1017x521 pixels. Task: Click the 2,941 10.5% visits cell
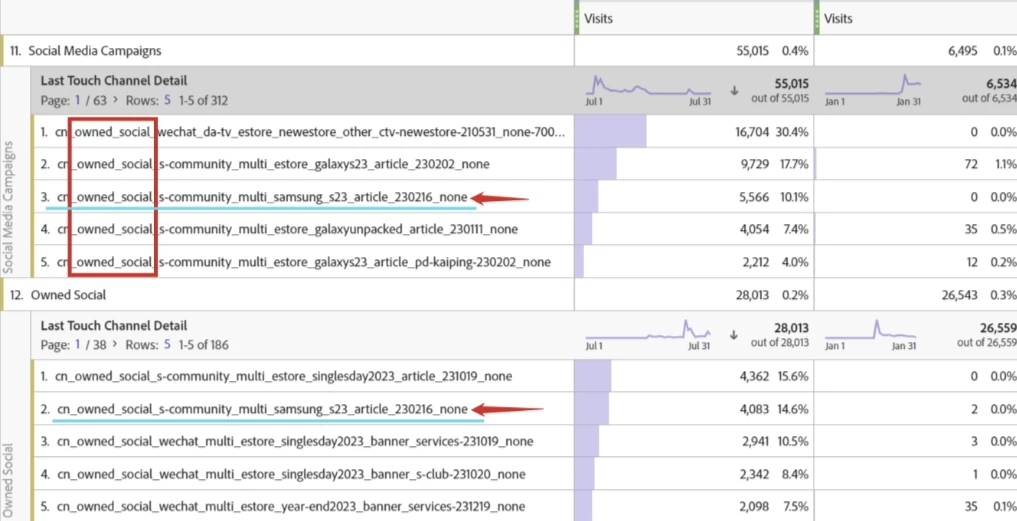[x=694, y=441]
